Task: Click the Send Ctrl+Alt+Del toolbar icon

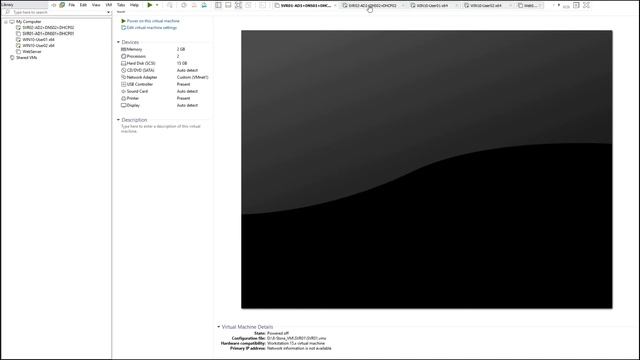Action: [170, 5]
